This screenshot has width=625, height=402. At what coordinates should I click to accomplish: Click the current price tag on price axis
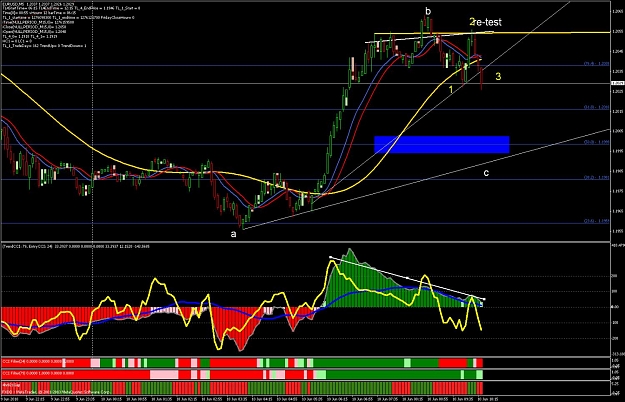click(617, 83)
